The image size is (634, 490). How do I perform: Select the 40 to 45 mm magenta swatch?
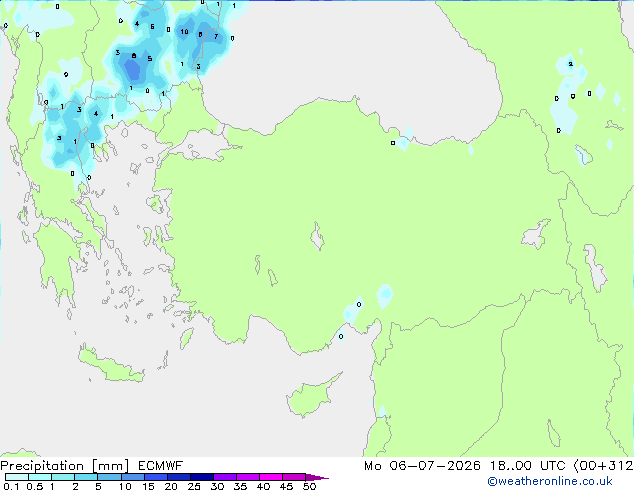point(271,477)
